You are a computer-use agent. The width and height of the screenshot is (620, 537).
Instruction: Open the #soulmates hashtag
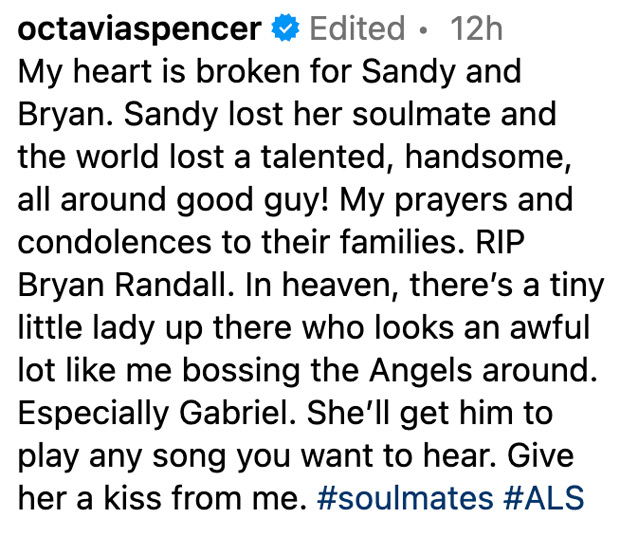coord(405,497)
